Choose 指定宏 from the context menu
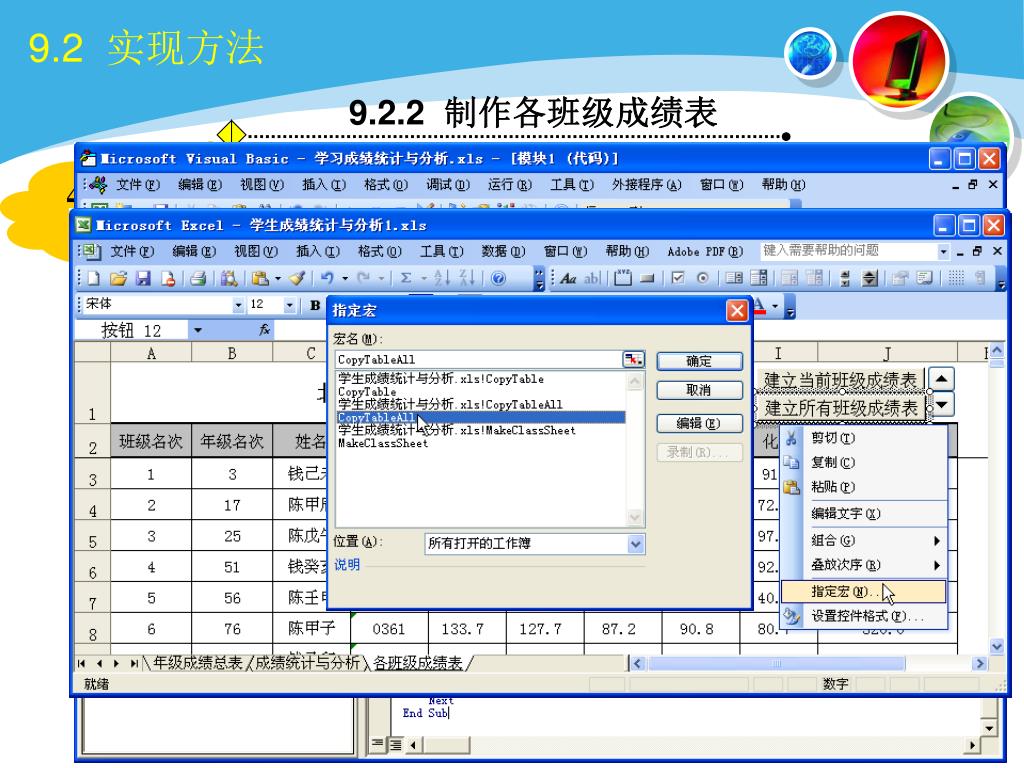This screenshot has height=768, width=1024. 863,592
